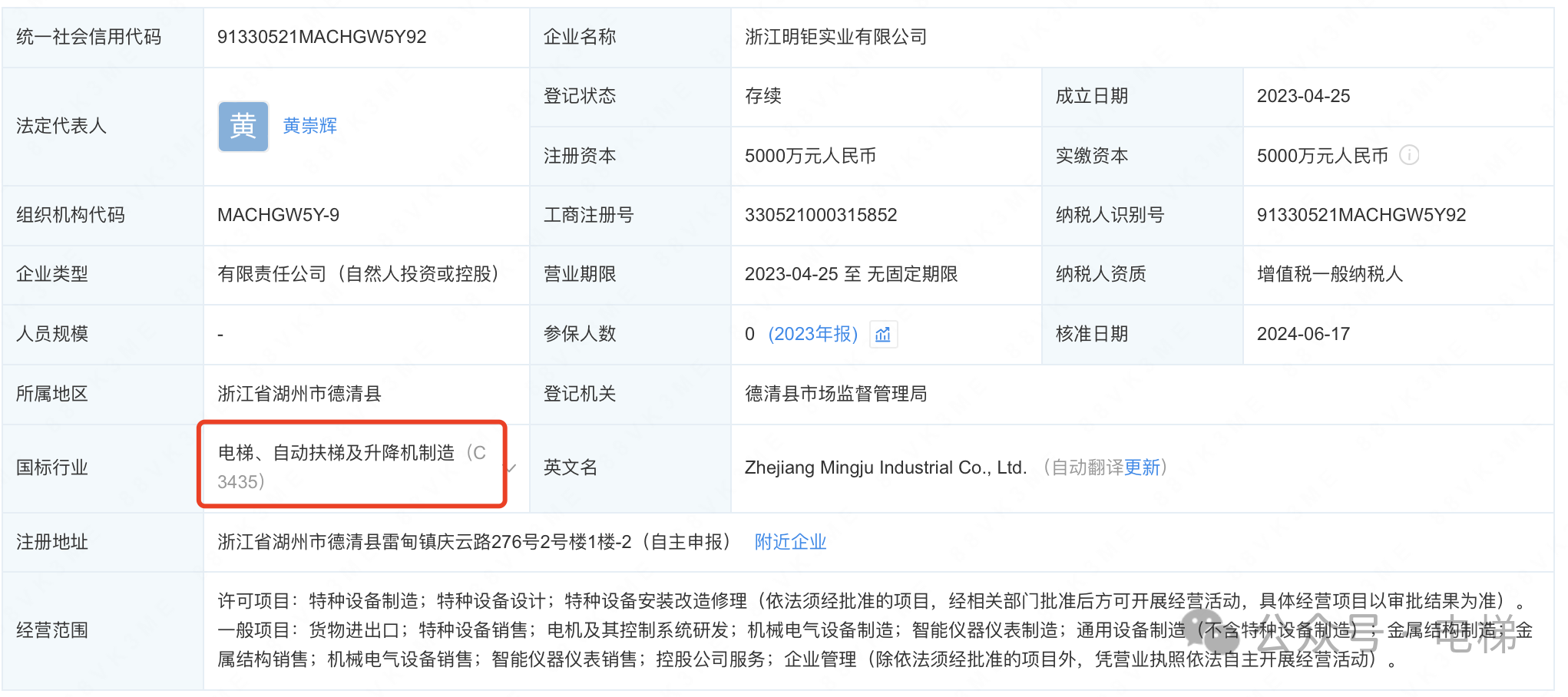Click the 营业期限 label cell
This screenshot has width=1568, height=697.
pos(630,274)
